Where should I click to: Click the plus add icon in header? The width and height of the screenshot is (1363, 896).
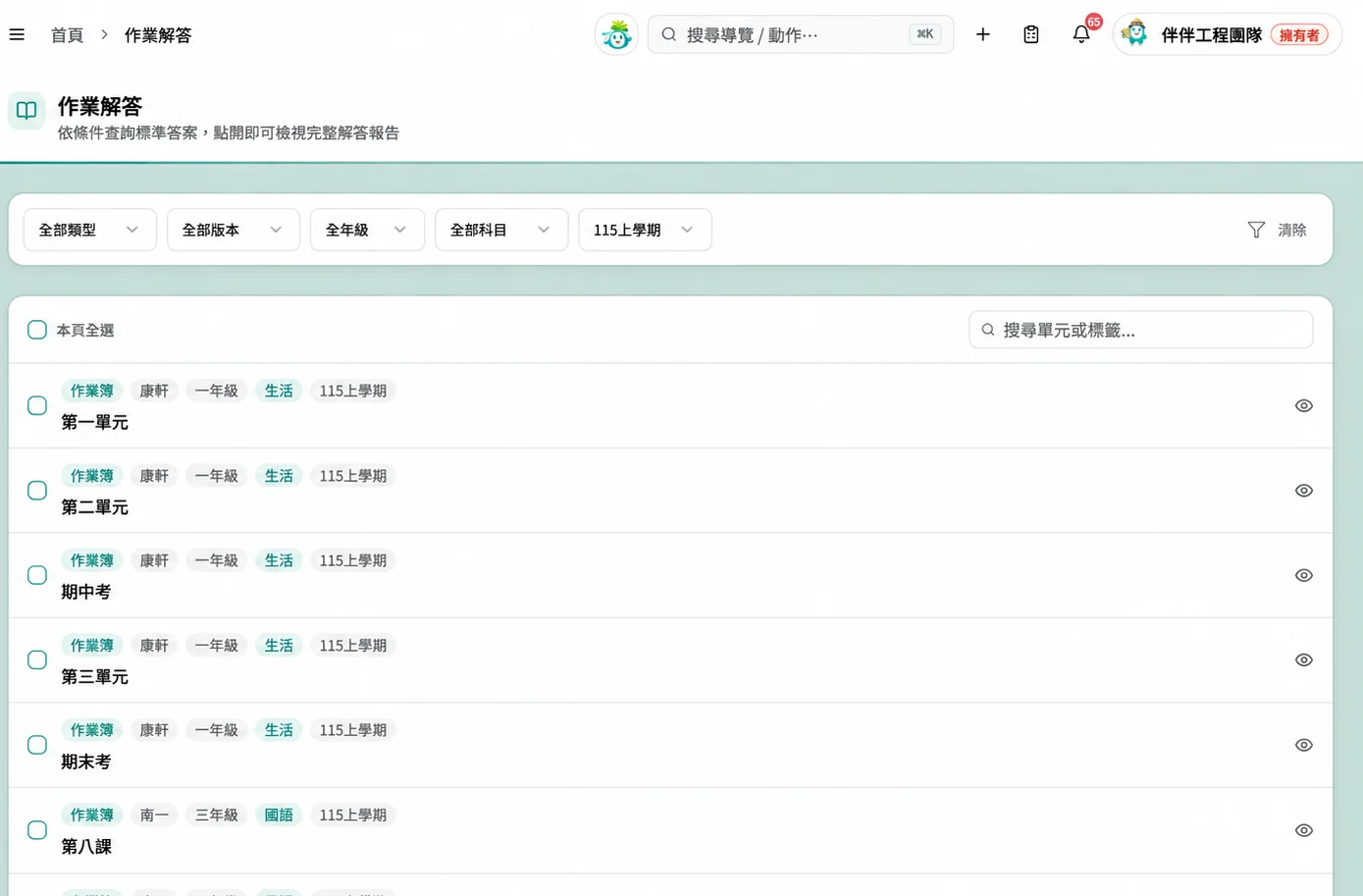point(982,34)
